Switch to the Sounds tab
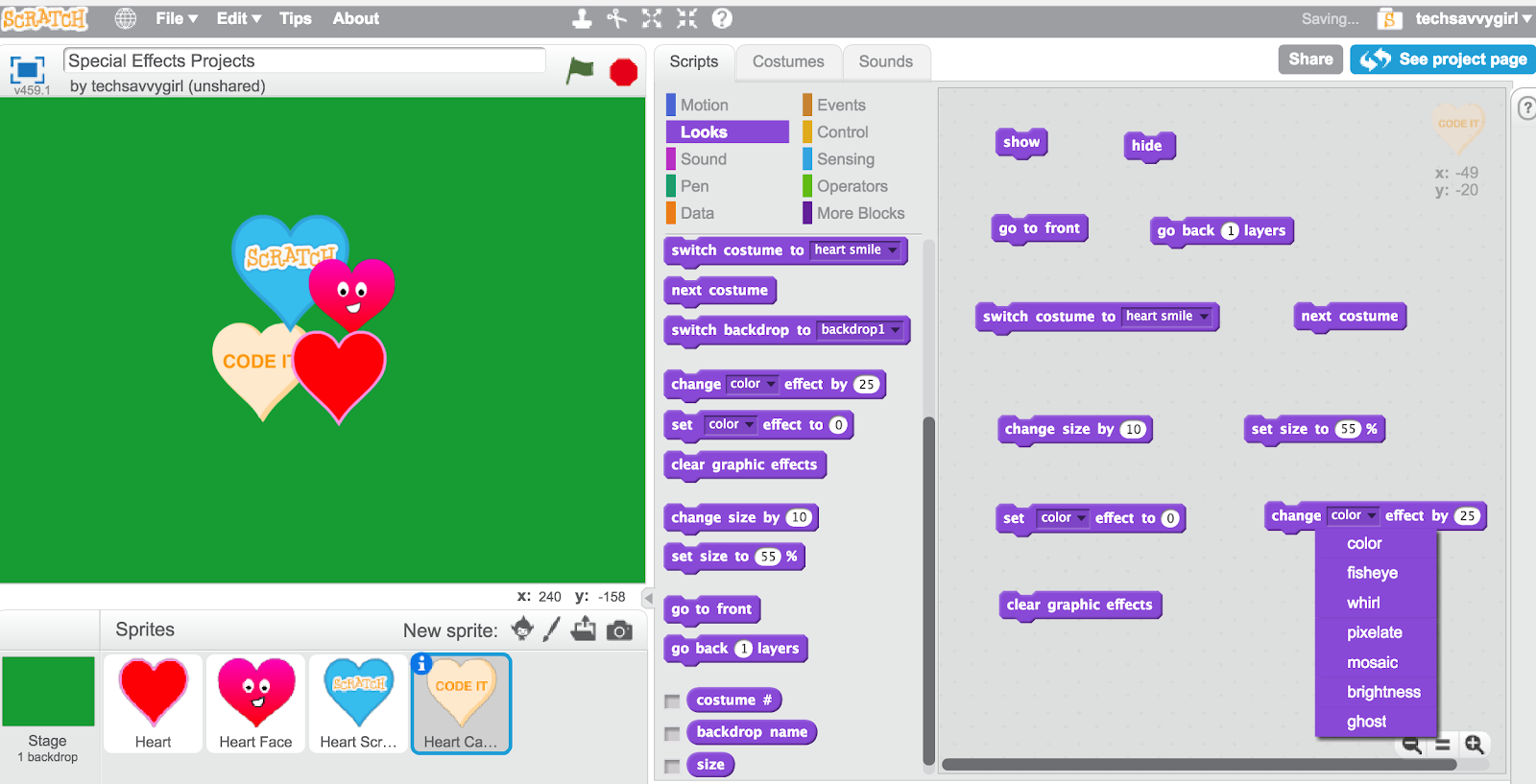The image size is (1536, 784). click(x=886, y=62)
